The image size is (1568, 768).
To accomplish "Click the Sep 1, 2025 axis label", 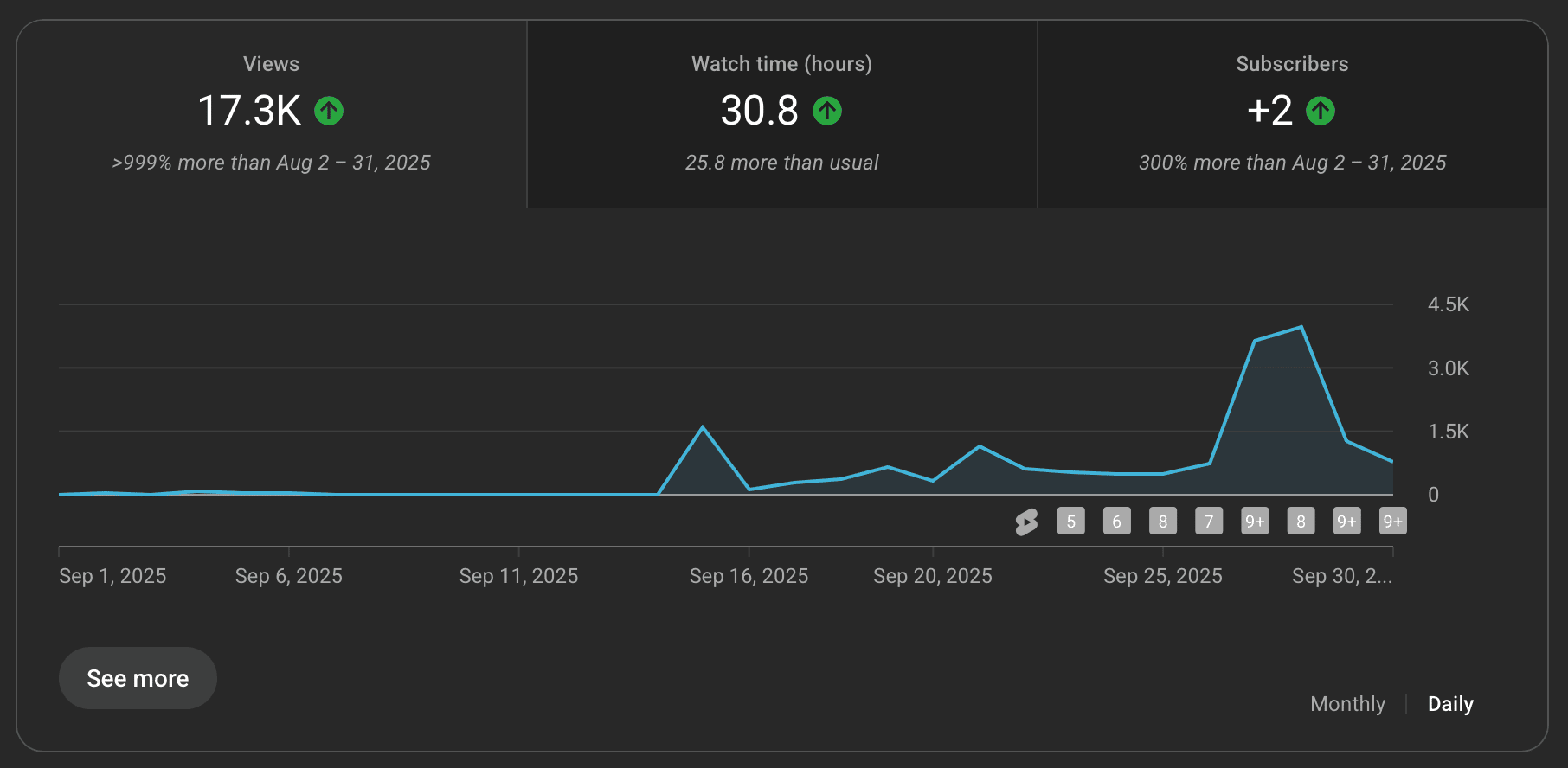I will pos(112,576).
